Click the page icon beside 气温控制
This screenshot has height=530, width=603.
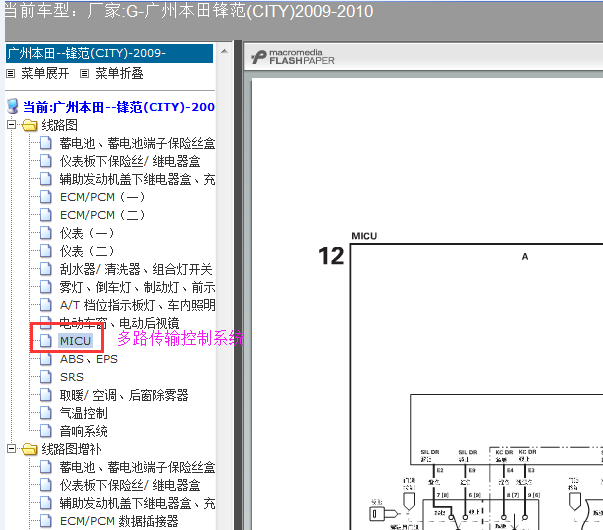46,413
